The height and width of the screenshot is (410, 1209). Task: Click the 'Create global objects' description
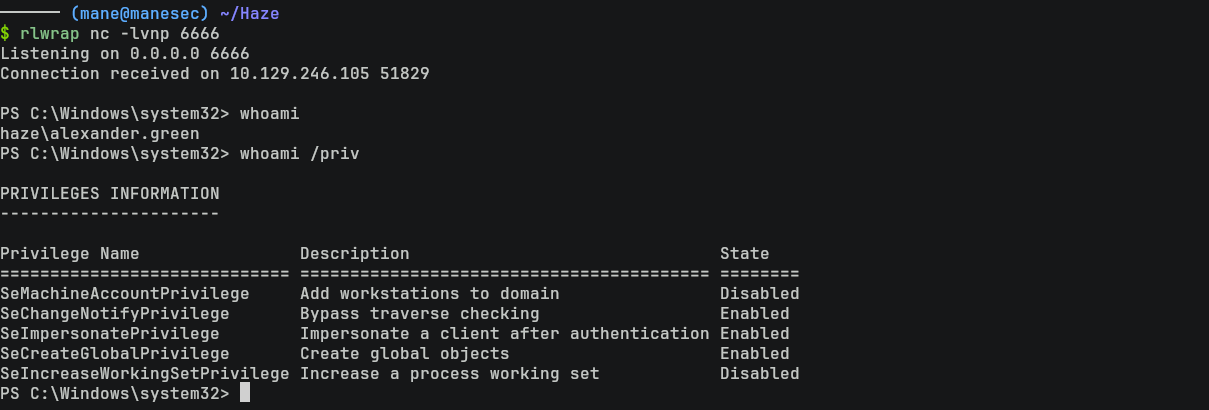tap(405, 354)
